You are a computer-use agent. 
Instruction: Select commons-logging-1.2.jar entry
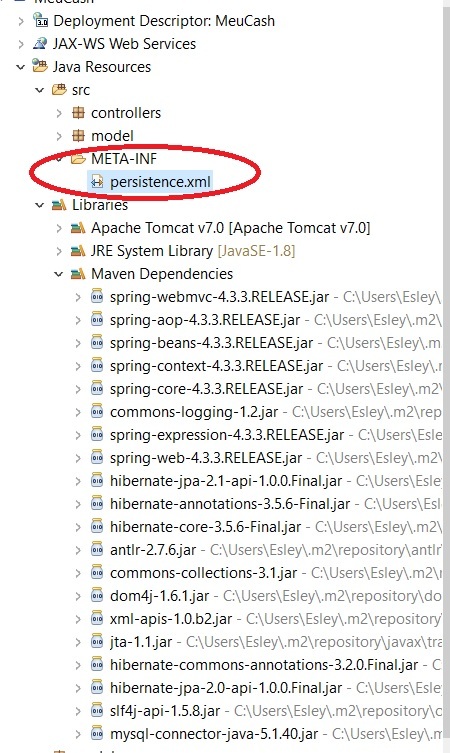(x=194, y=412)
